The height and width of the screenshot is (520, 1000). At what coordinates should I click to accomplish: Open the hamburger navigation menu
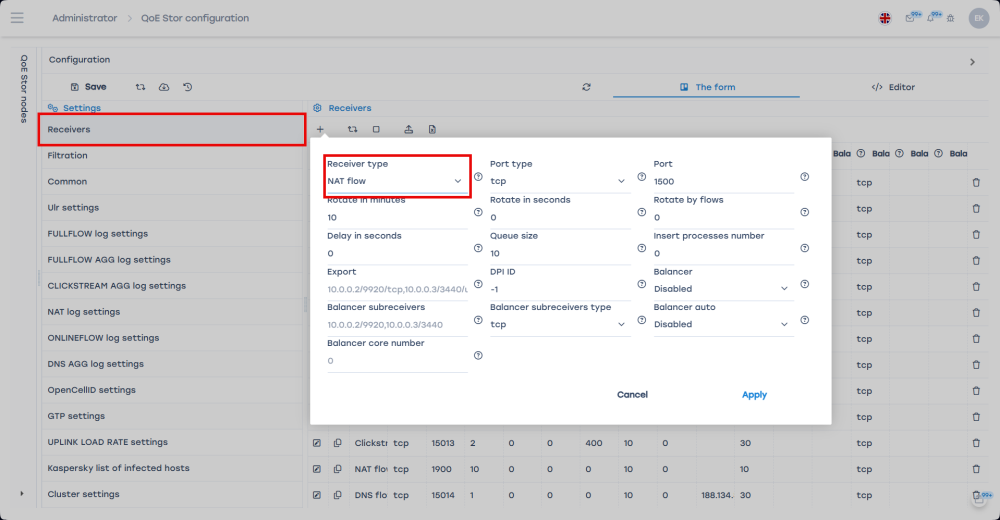17,18
